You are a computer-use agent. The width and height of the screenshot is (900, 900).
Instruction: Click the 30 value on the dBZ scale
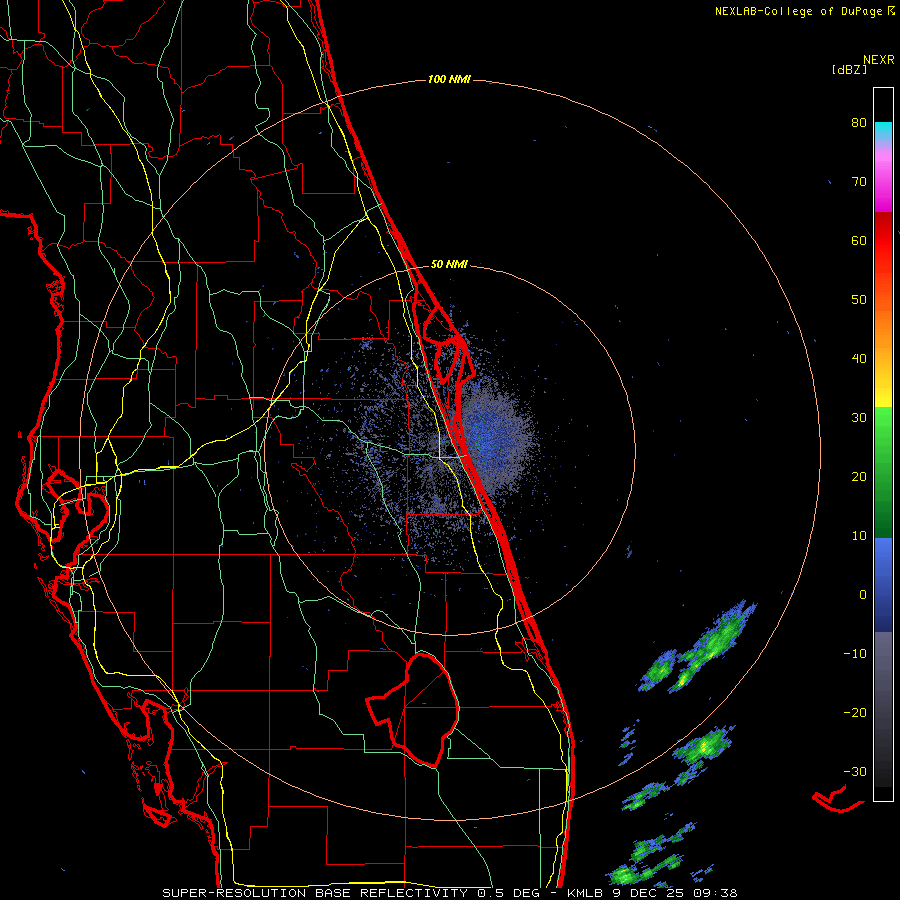(x=859, y=418)
